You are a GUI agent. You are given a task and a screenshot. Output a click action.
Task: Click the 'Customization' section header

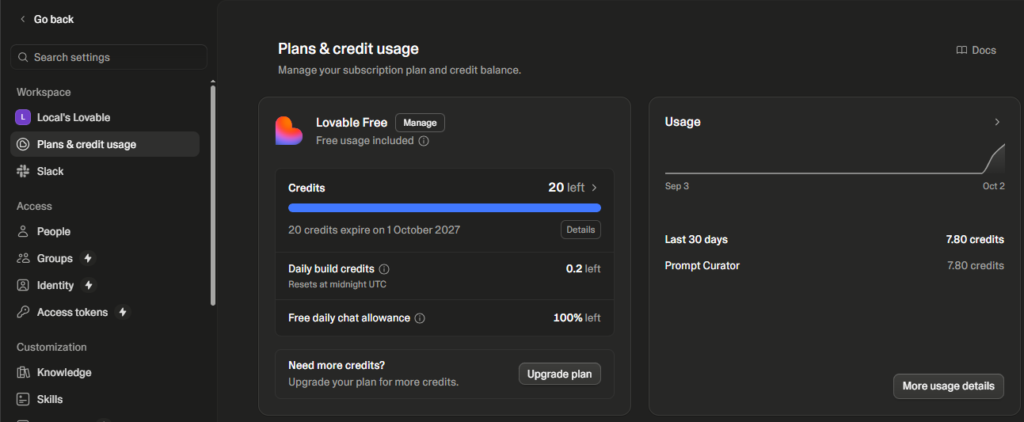tap(52, 347)
